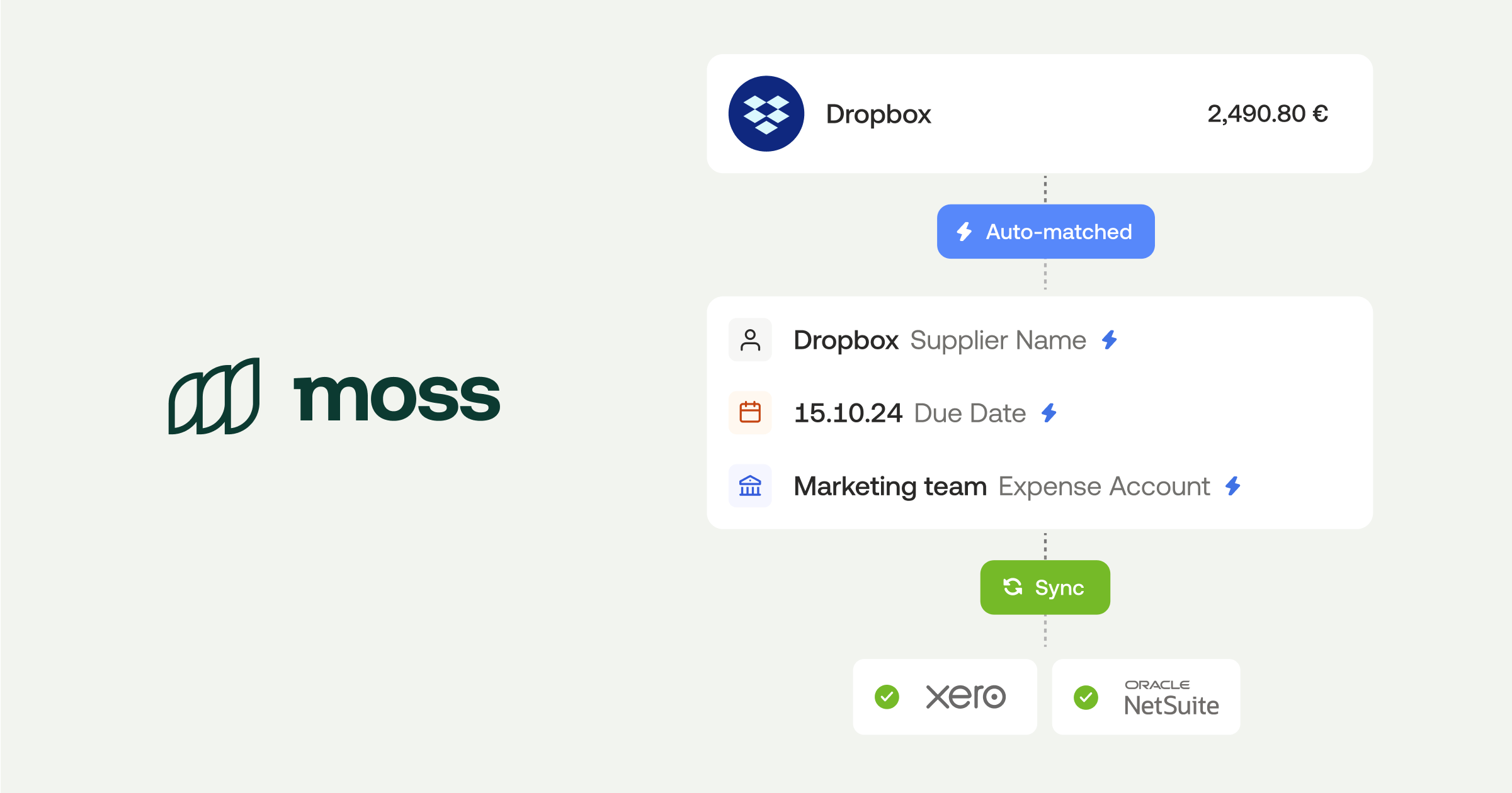Viewport: 1512px width, 793px height.
Task: Select the Xero integration card
Action: (x=945, y=697)
